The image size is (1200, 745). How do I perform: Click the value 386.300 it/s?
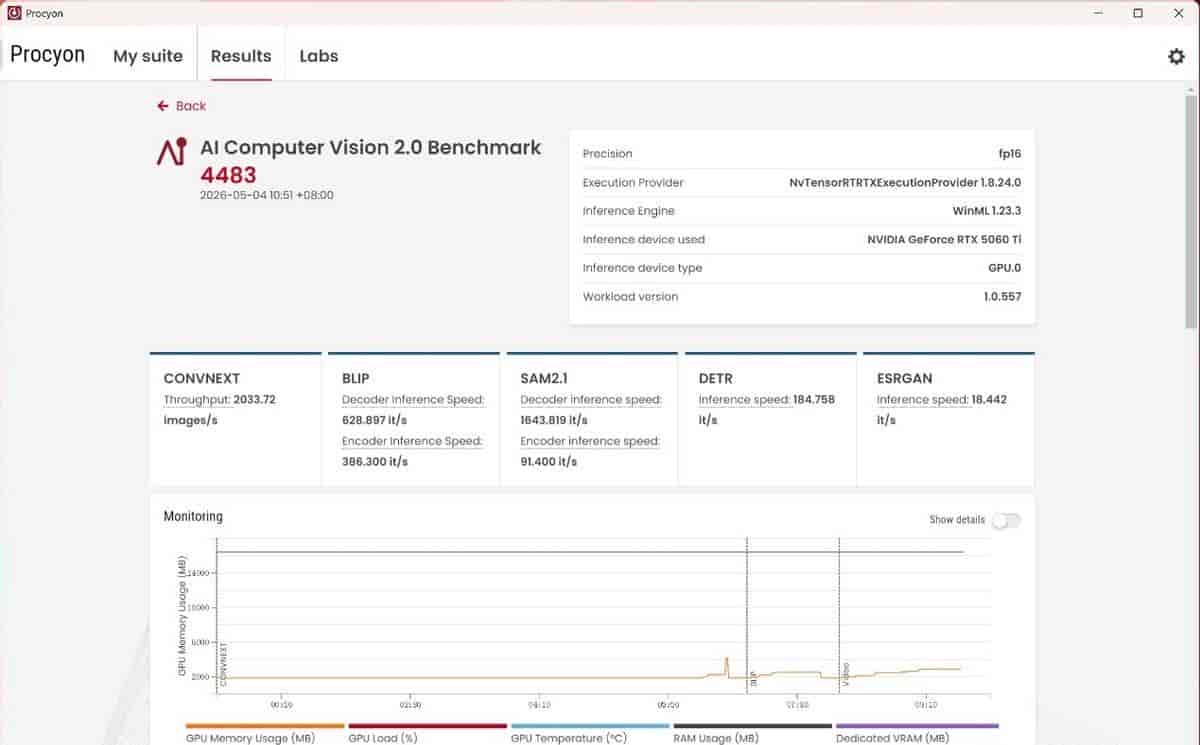[375, 462]
